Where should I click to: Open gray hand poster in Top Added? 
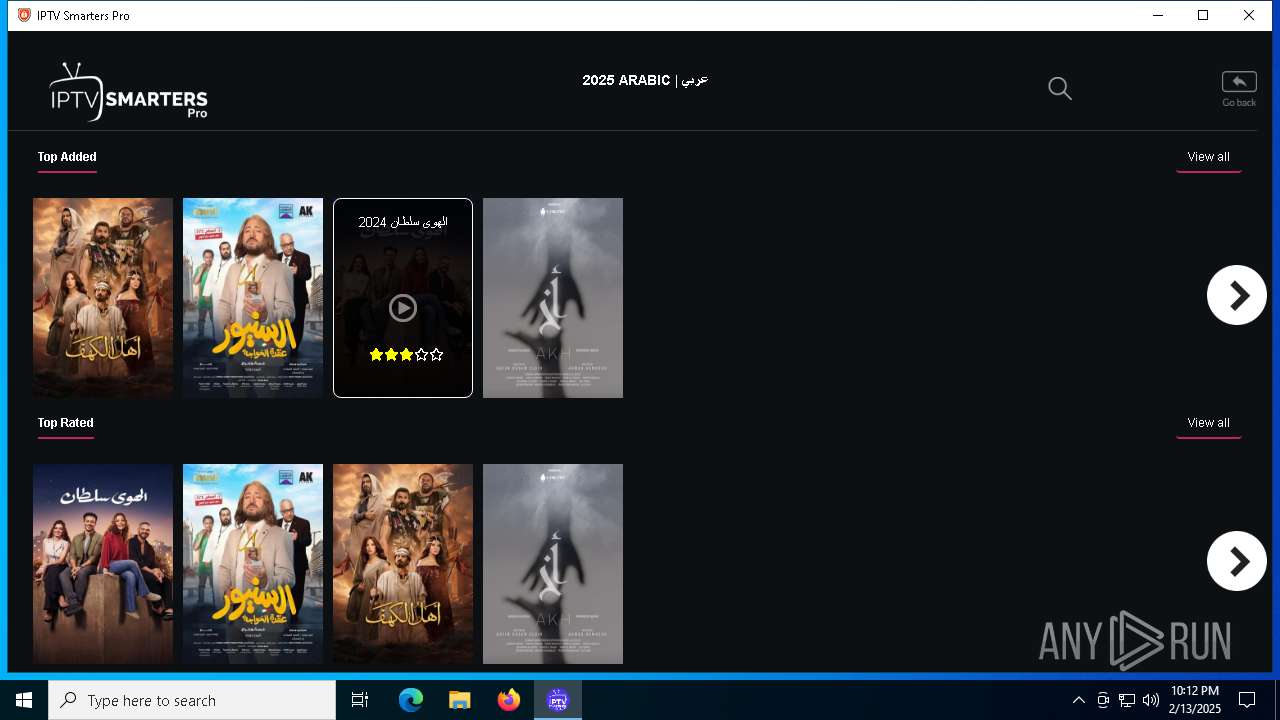pyautogui.click(x=553, y=298)
